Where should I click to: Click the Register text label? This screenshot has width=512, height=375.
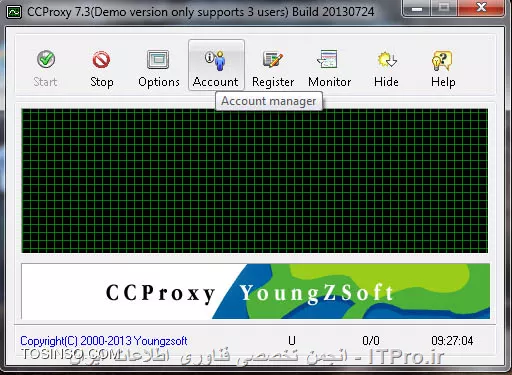pos(273,82)
